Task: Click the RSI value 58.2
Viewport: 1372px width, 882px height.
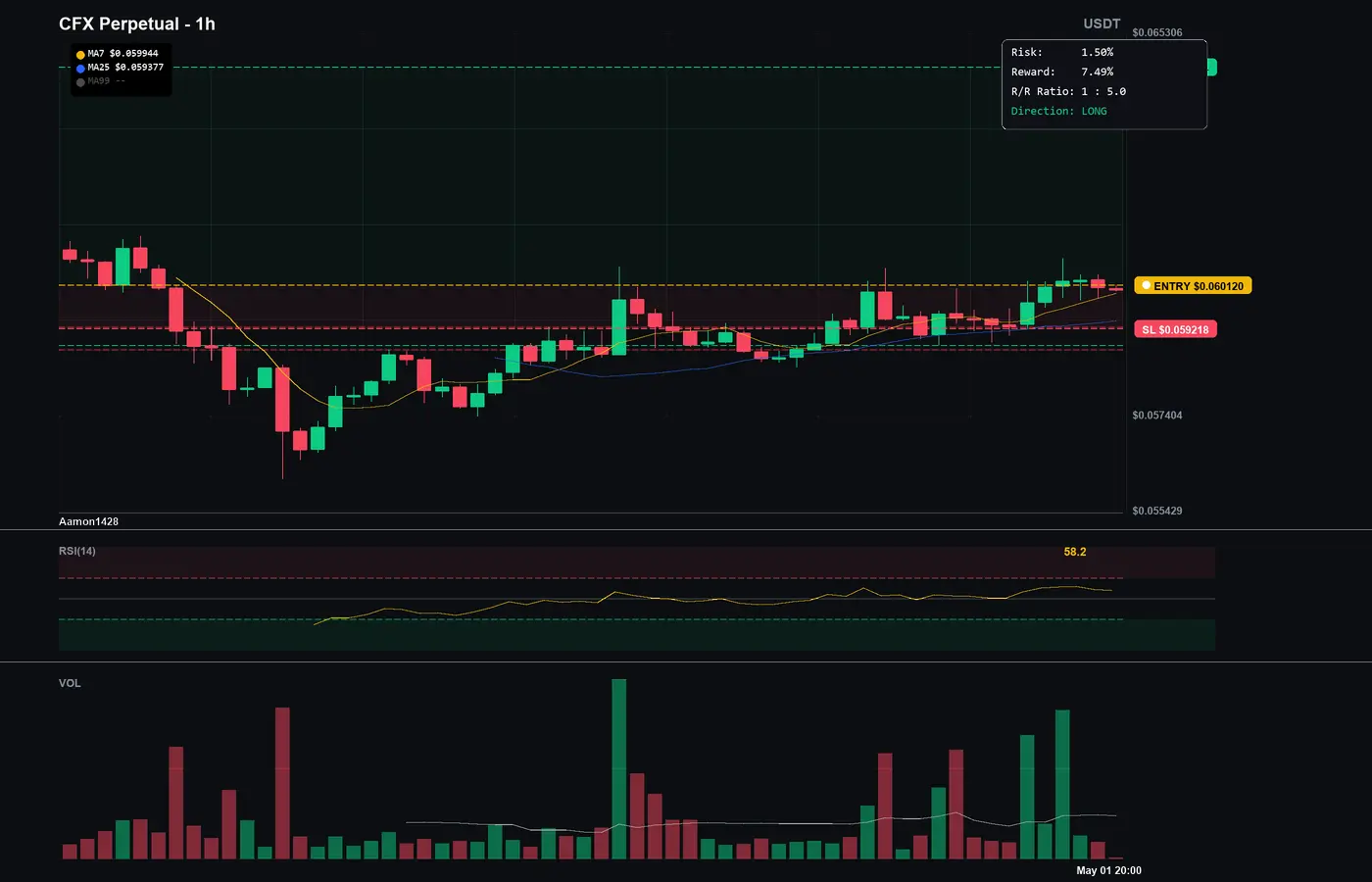Action: [x=1075, y=552]
